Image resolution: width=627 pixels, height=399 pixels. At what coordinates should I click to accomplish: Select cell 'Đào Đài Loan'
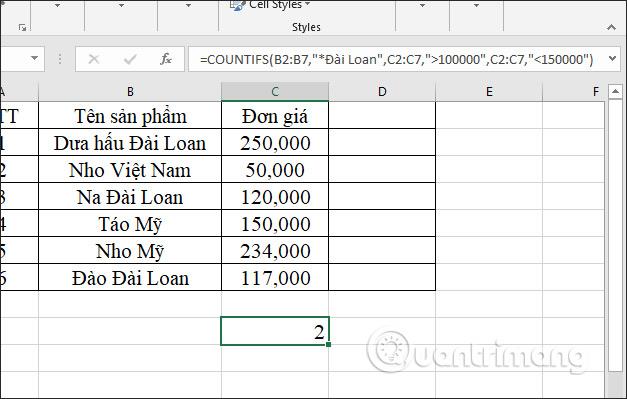[130, 277]
